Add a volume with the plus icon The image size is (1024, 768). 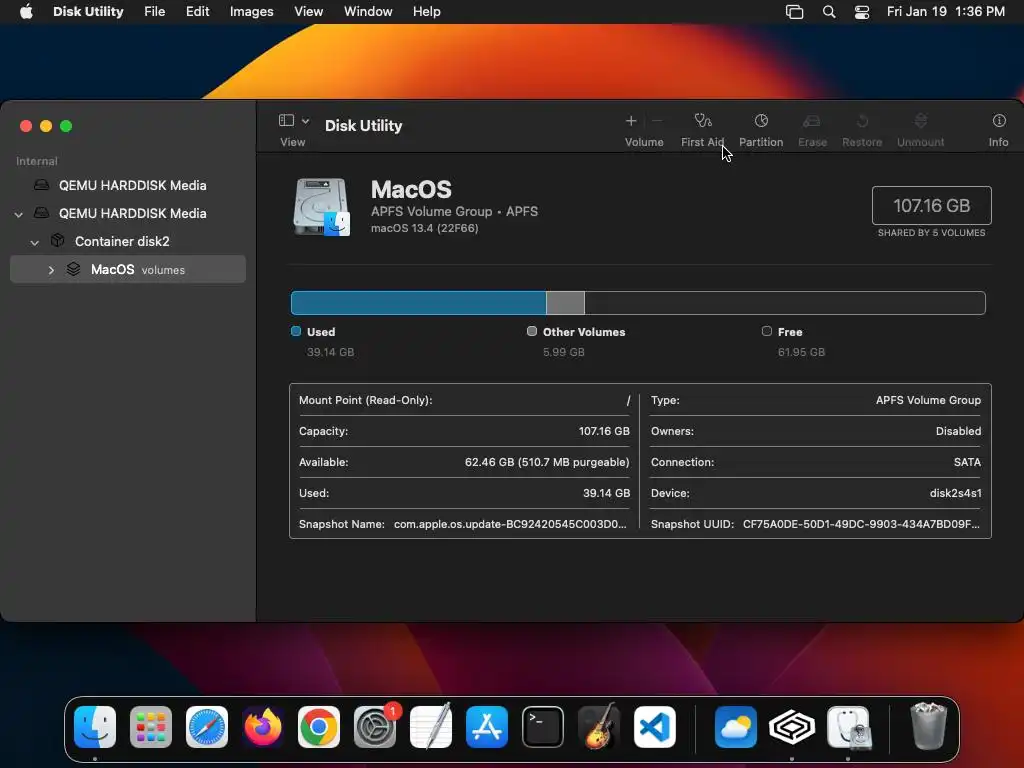click(631, 121)
